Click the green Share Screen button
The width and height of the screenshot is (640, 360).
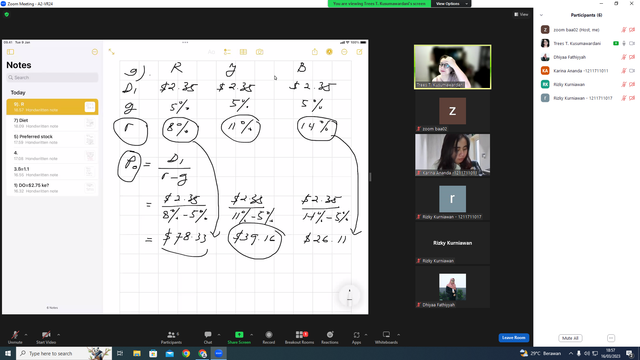239,337
